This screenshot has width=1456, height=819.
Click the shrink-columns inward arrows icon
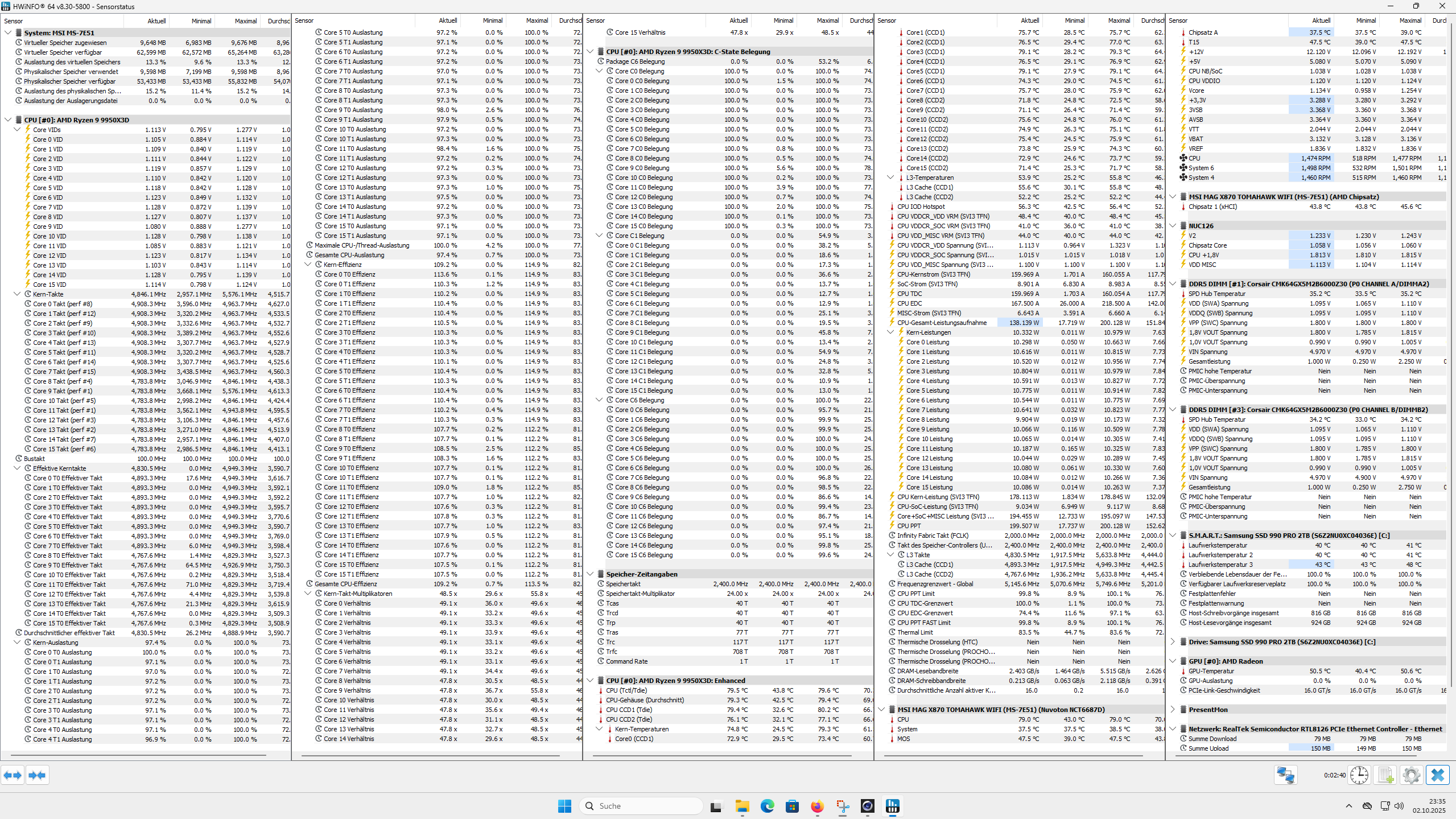[38, 775]
